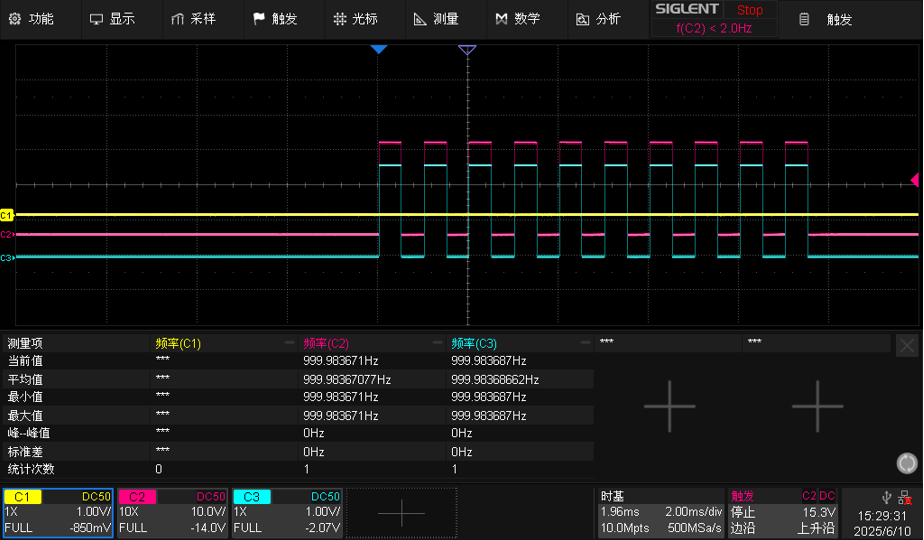The width and height of the screenshot is (924, 540).
Task: Toggle the C2 channel box
Action: point(172,512)
